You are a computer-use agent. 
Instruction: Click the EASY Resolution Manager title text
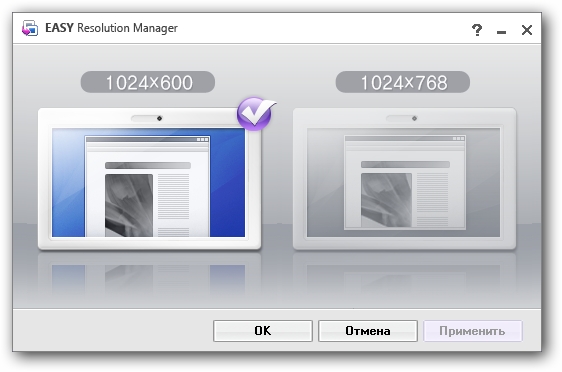tap(111, 28)
